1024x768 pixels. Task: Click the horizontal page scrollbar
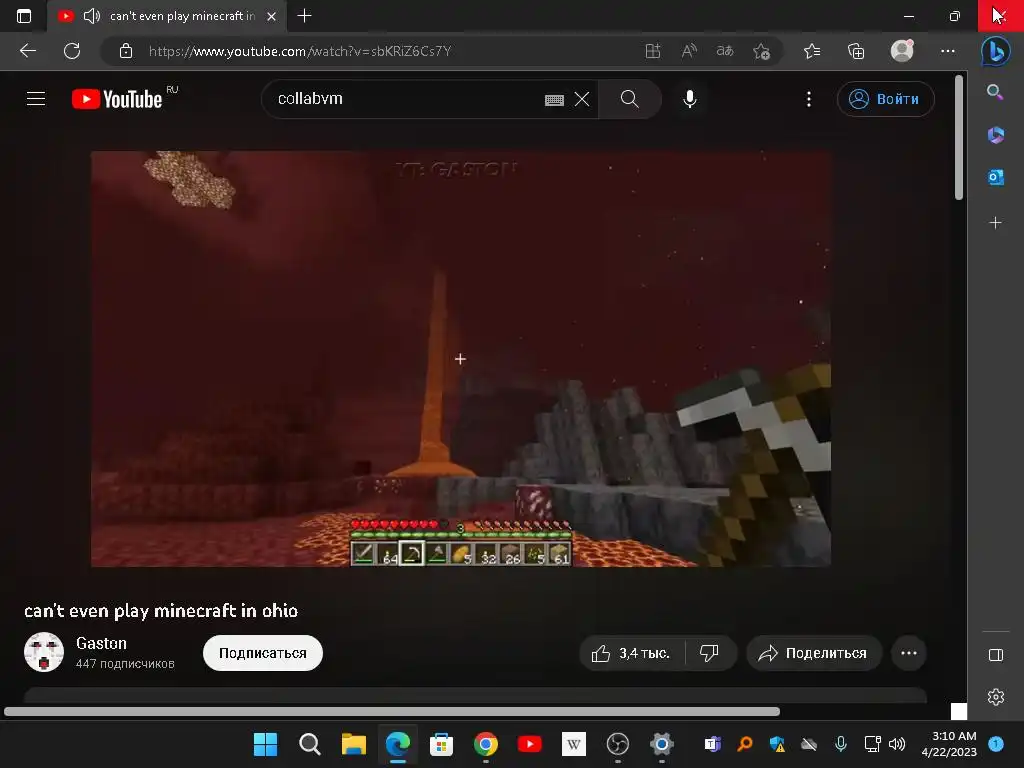pyautogui.click(x=392, y=711)
